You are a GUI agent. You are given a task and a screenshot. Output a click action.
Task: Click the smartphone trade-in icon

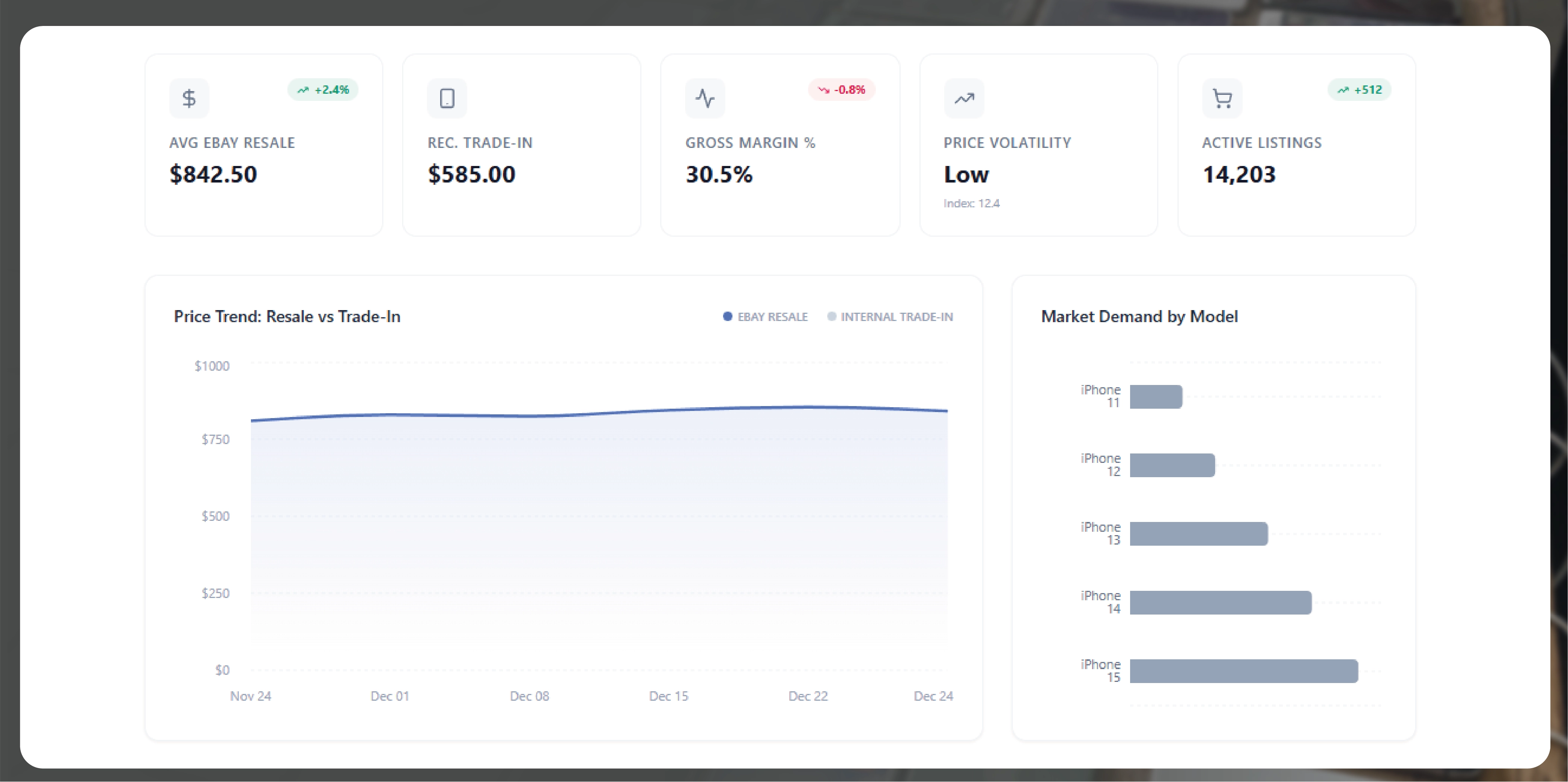(x=447, y=98)
